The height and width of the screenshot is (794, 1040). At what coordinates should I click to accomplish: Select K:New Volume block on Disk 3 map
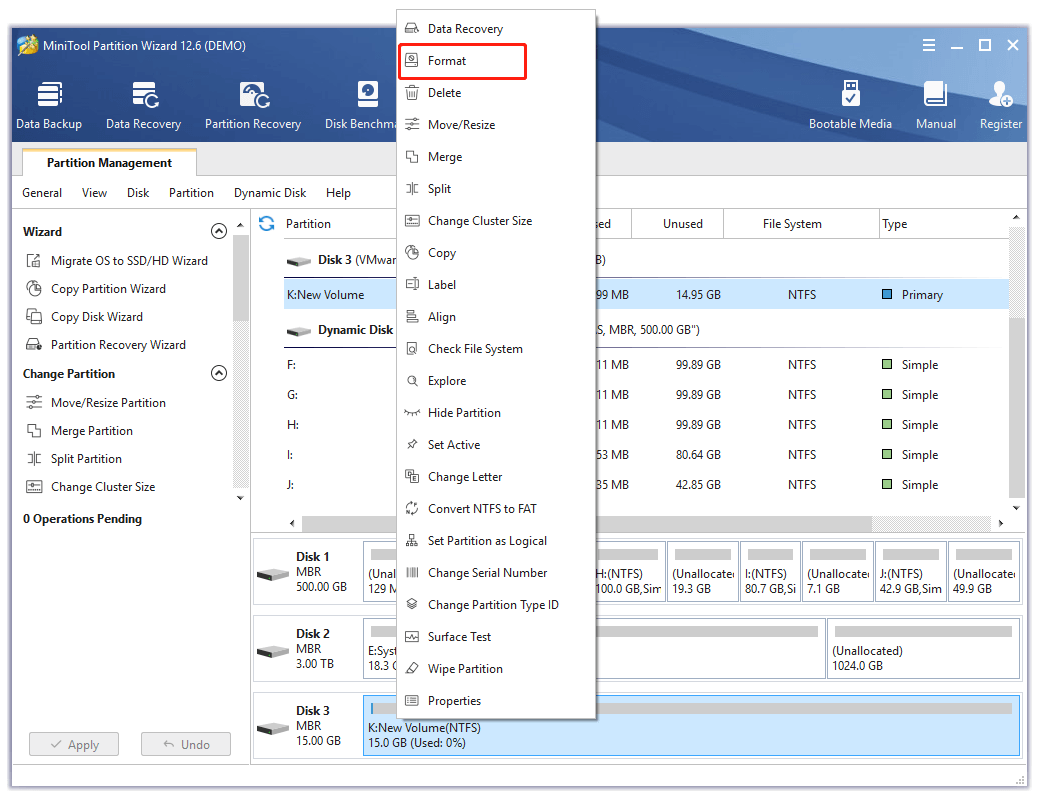[x=691, y=726]
